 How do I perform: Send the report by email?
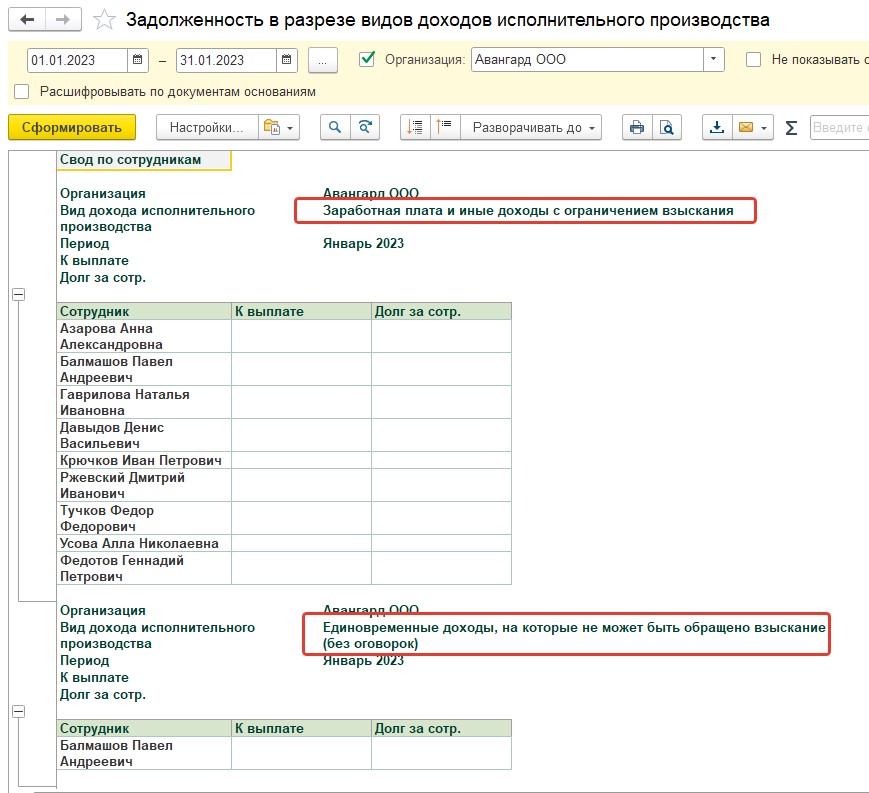[x=746, y=127]
